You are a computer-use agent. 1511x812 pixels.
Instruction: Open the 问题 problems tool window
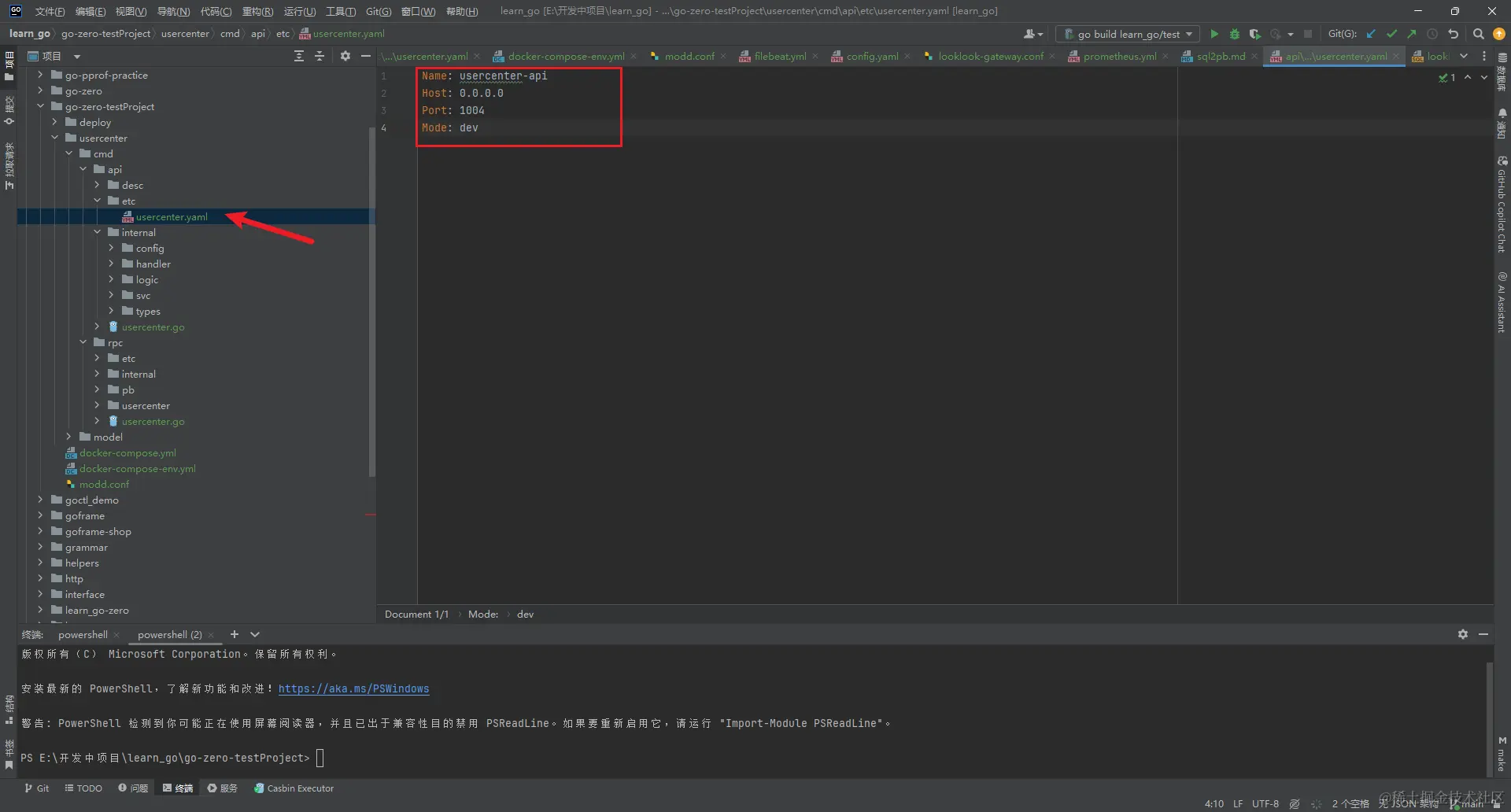point(133,788)
